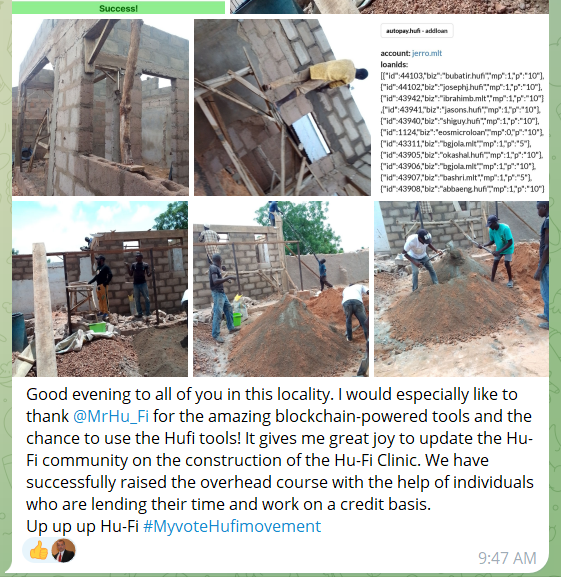Click the reactor's profile avatar

click(x=63, y=551)
